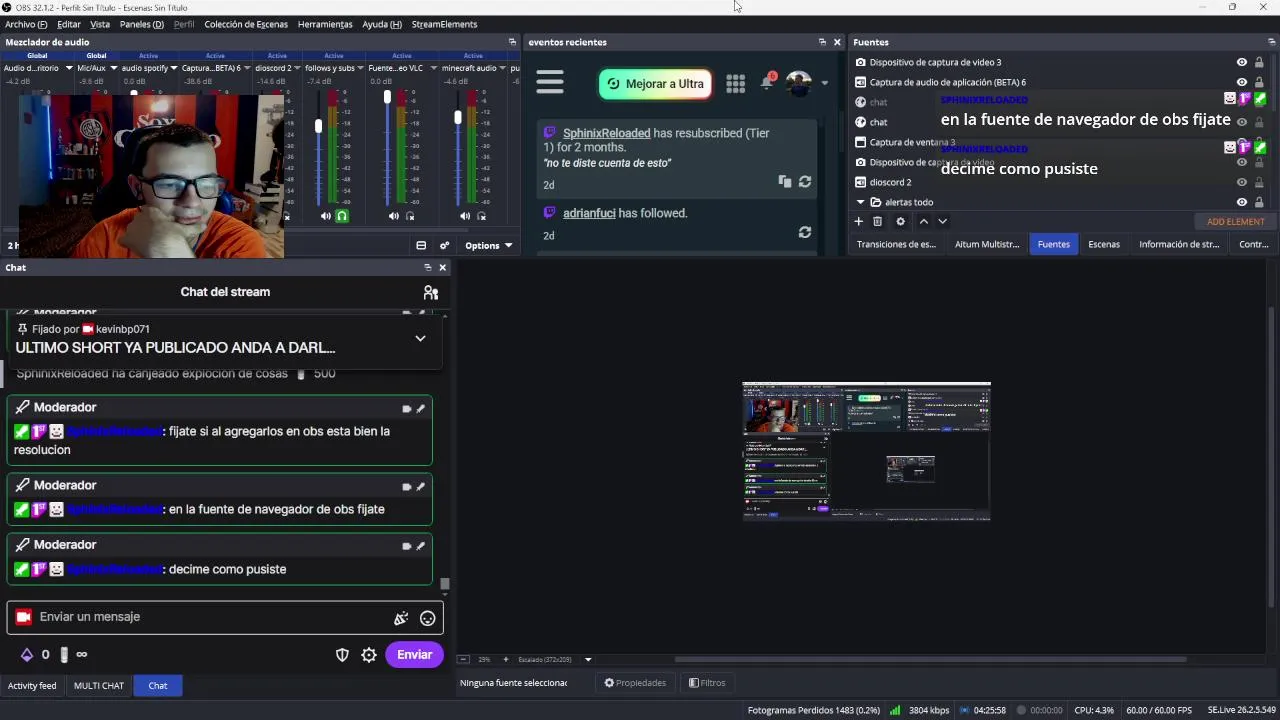Open the notifications bell with red badge
Viewport: 1280px width, 720px height.
tap(768, 82)
